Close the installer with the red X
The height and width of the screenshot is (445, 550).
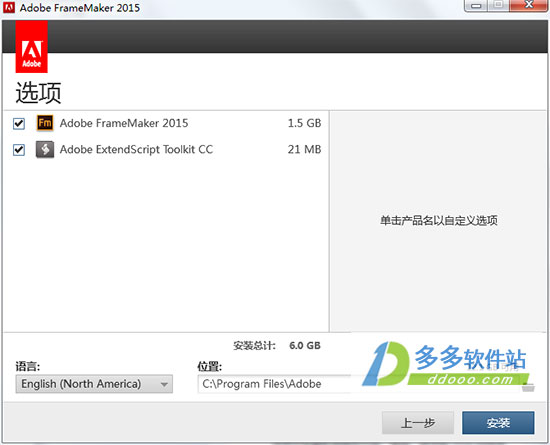528,6
